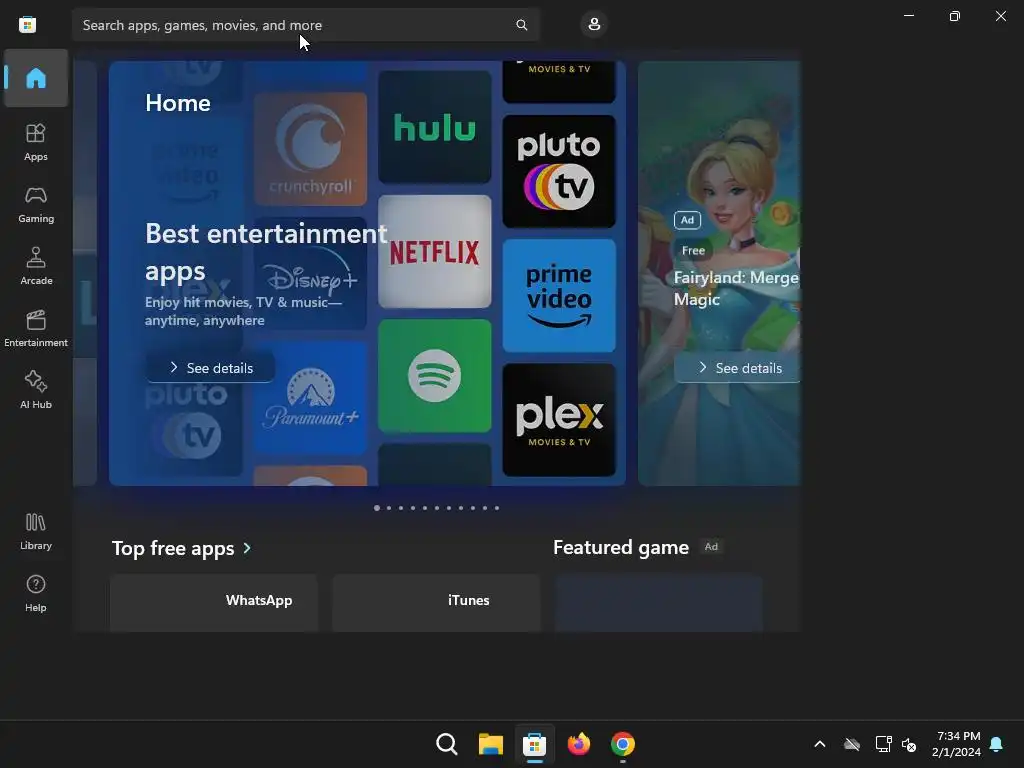Open the Apps section

(x=36, y=142)
